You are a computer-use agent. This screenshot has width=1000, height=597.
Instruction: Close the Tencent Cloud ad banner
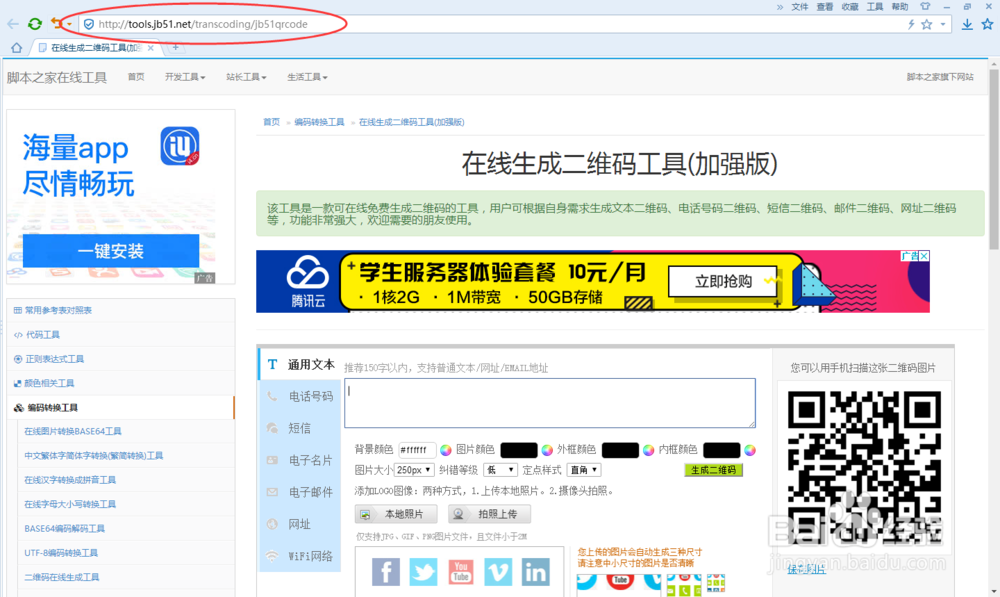click(924, 256)
